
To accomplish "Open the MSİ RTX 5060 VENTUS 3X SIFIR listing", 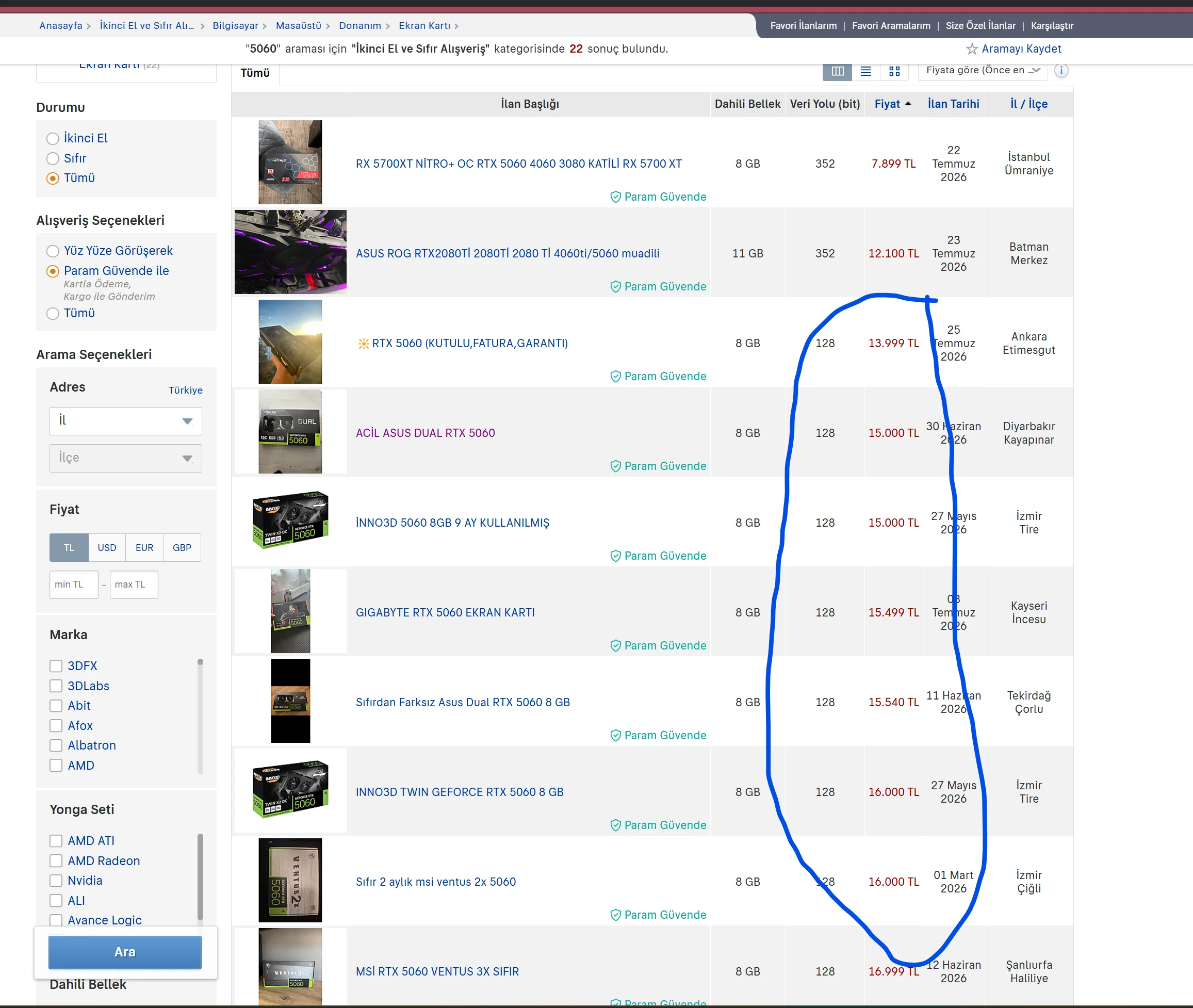I will [x=437, y=971].
